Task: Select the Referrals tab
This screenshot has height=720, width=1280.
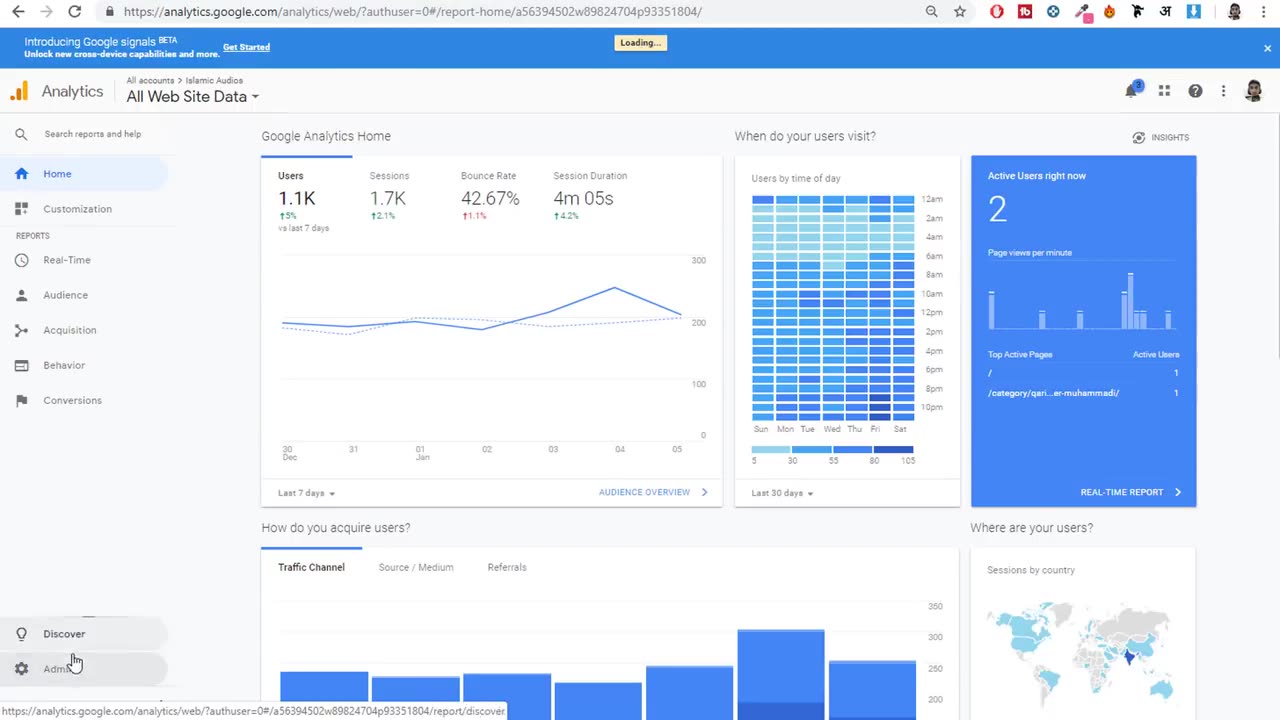Action: coord(507,567)
